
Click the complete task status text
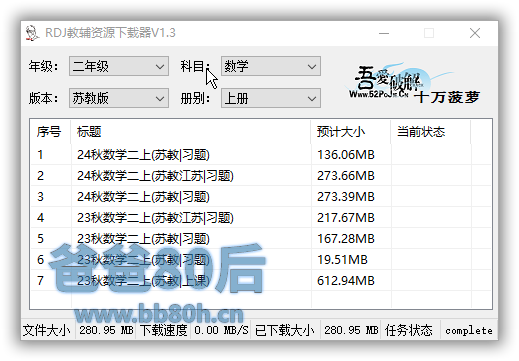(x=469, y=330)
